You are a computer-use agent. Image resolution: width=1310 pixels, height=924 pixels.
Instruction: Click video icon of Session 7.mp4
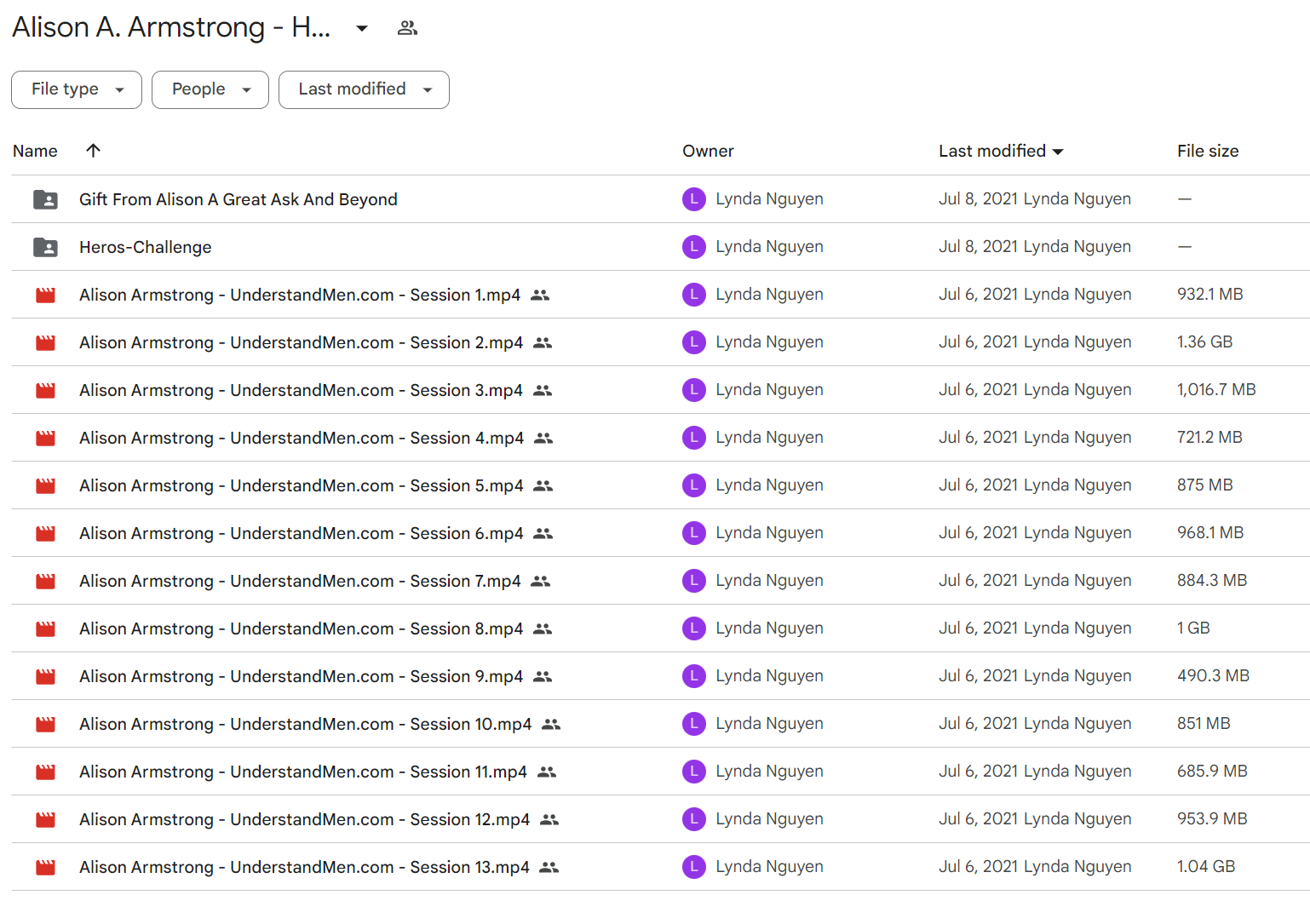(45, 581)
